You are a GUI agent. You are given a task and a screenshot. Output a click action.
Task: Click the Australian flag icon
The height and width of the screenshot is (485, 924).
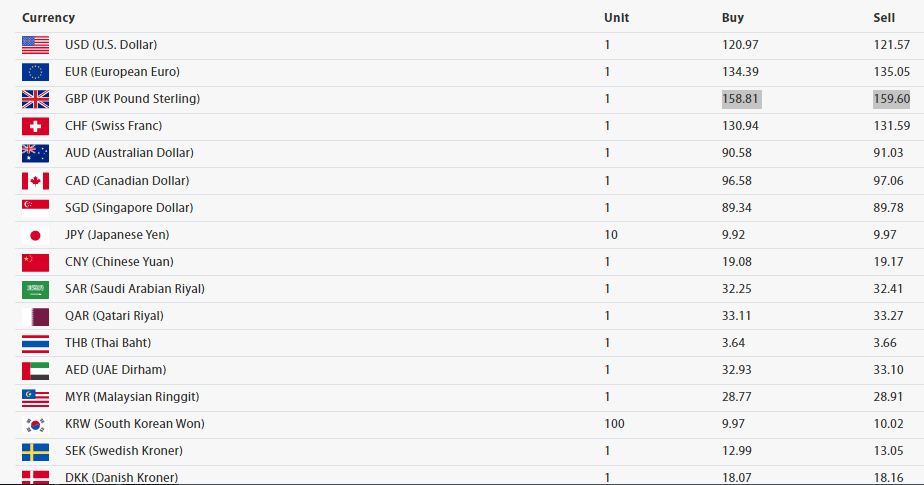(x=35, y=153)
